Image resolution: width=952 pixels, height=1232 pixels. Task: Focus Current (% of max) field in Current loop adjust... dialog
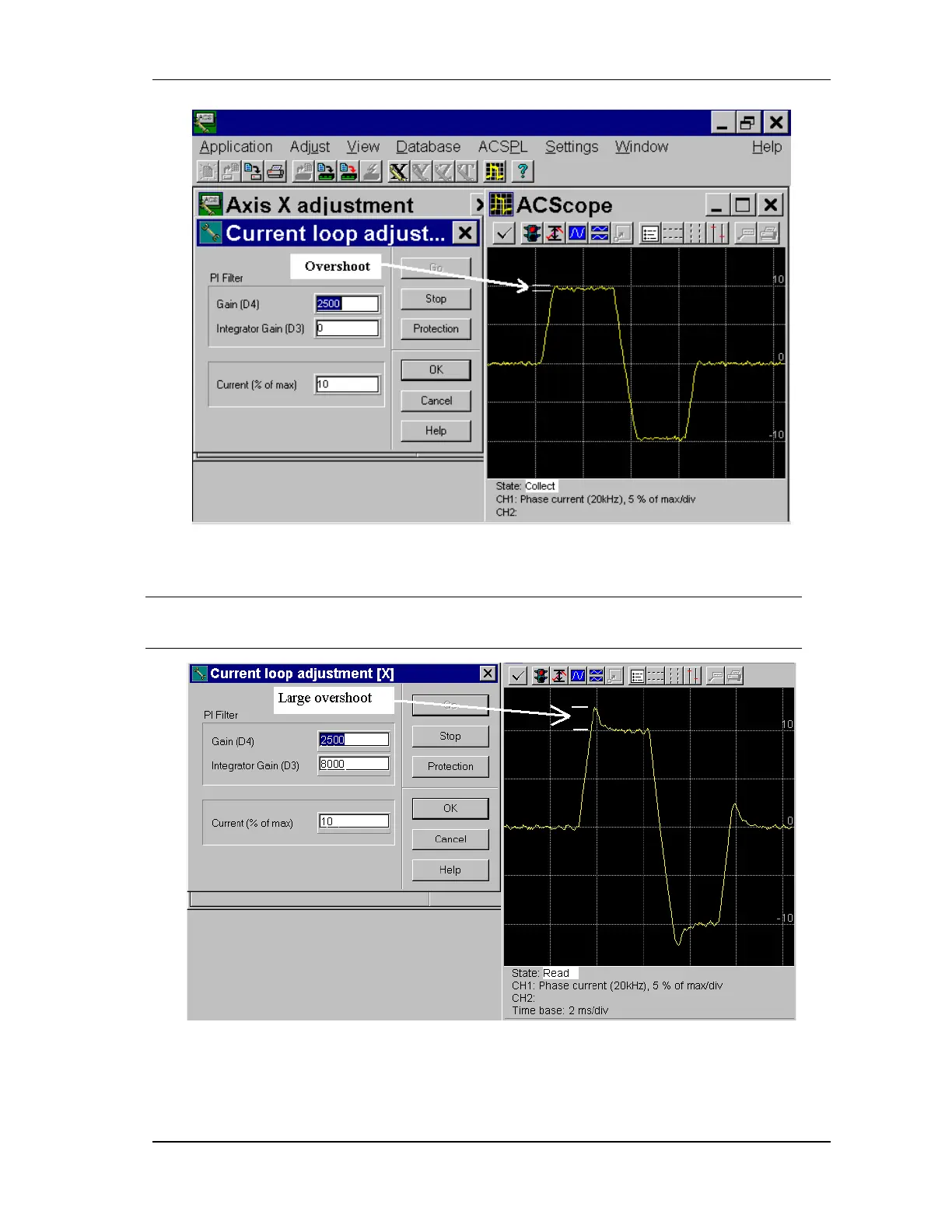click(347, 384)
